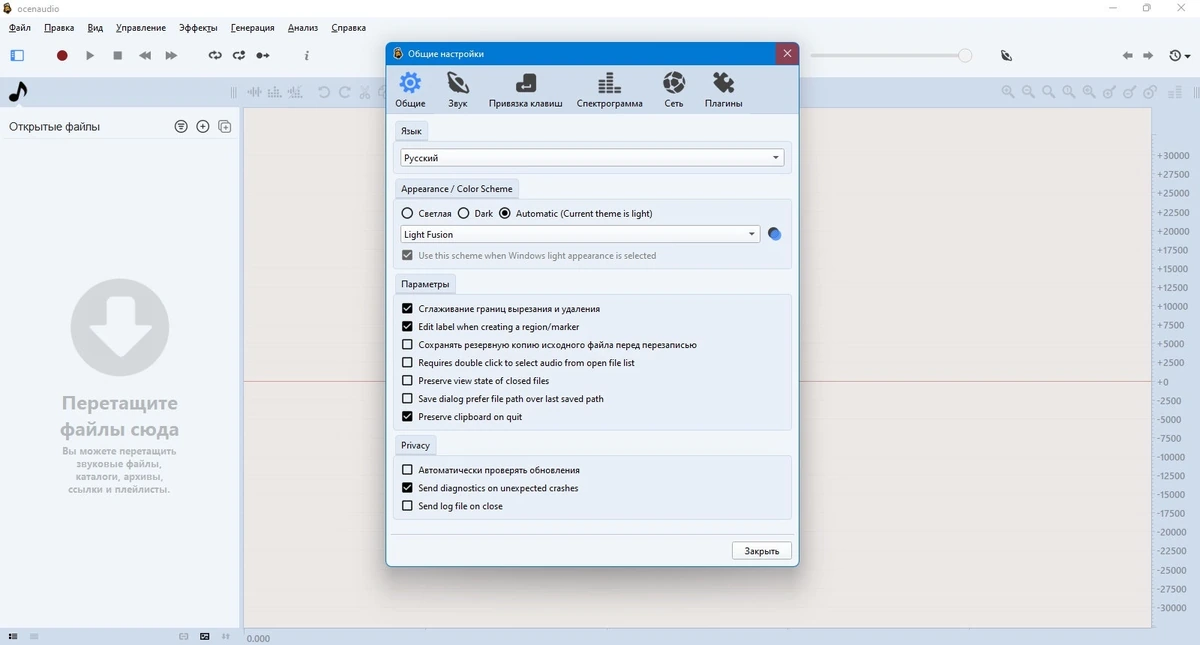Toggle Сглаживание границ вырезания и удаления checkbox

[x=407, y=309]
